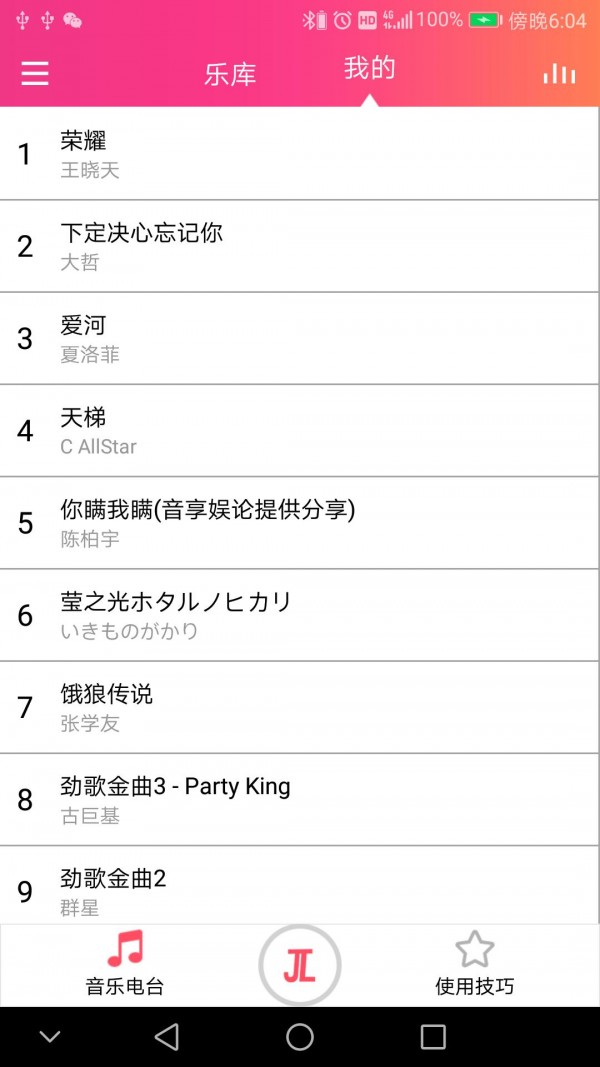The width and height of the screenshot is (600, 1067).
Task: Play 萤之光ホタルノヒカリ track
Action: click(x=300, y=614)
